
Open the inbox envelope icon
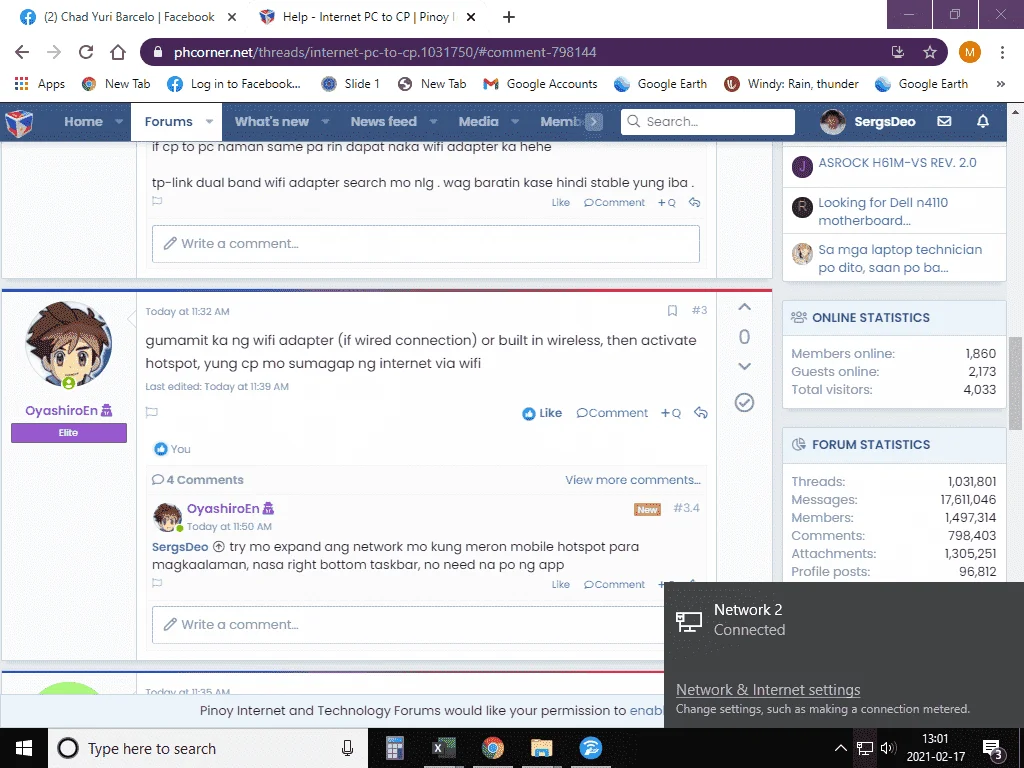(x=944, y=121)
